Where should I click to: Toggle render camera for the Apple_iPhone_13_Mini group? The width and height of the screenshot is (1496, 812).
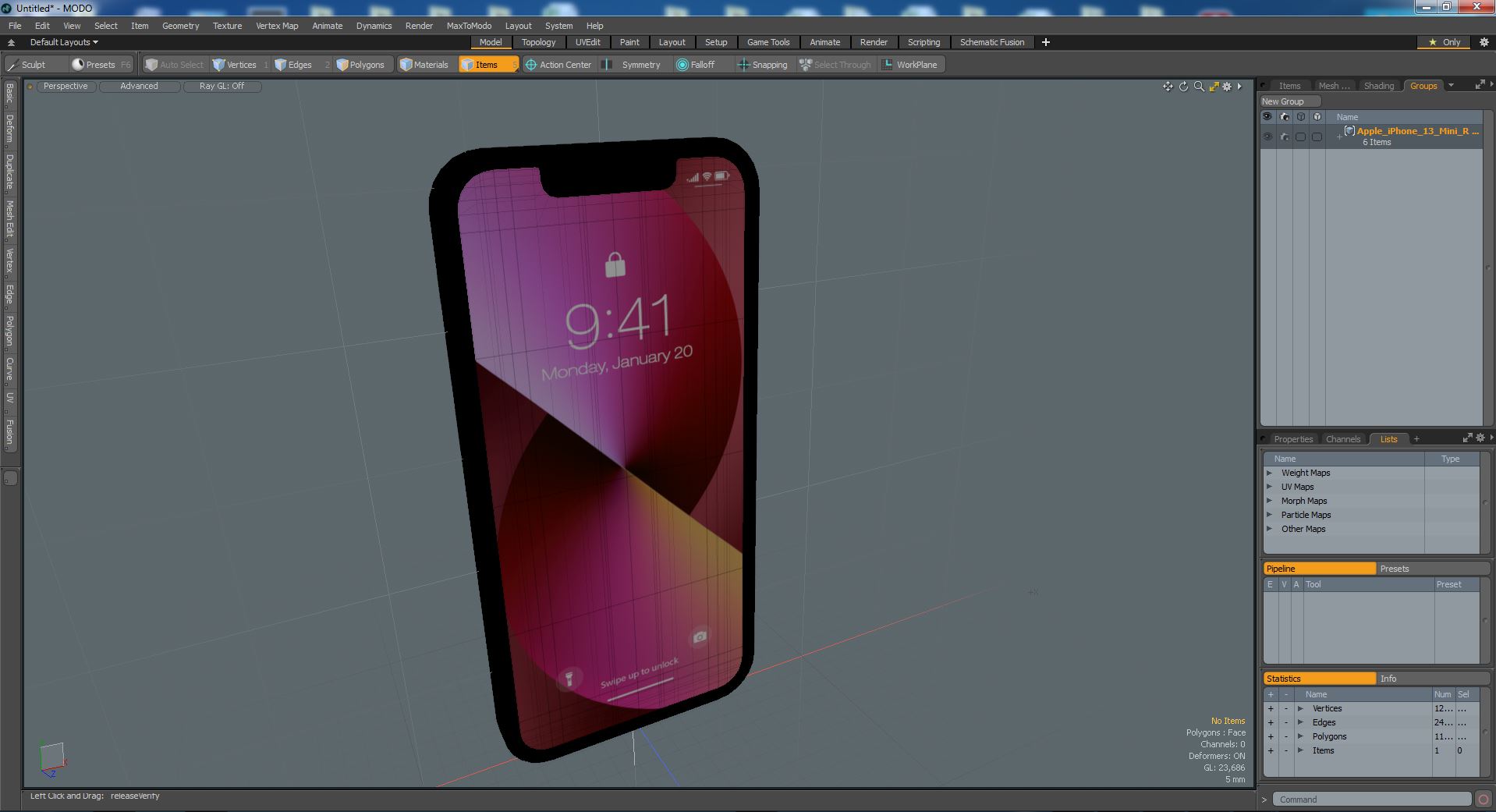(1285, 137)
